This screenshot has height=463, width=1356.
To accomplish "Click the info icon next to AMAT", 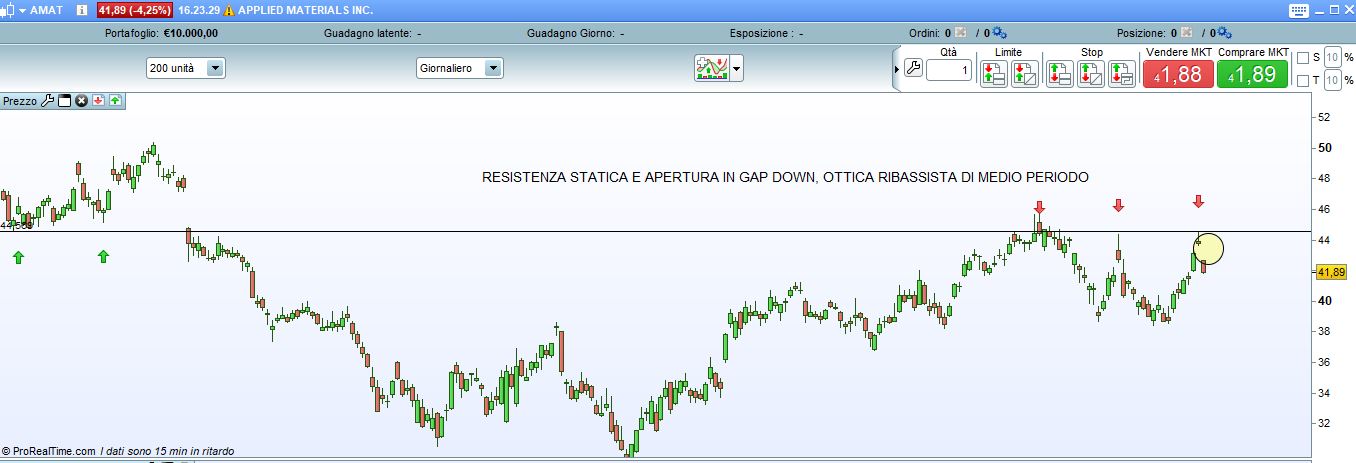I will pos(81,9).
